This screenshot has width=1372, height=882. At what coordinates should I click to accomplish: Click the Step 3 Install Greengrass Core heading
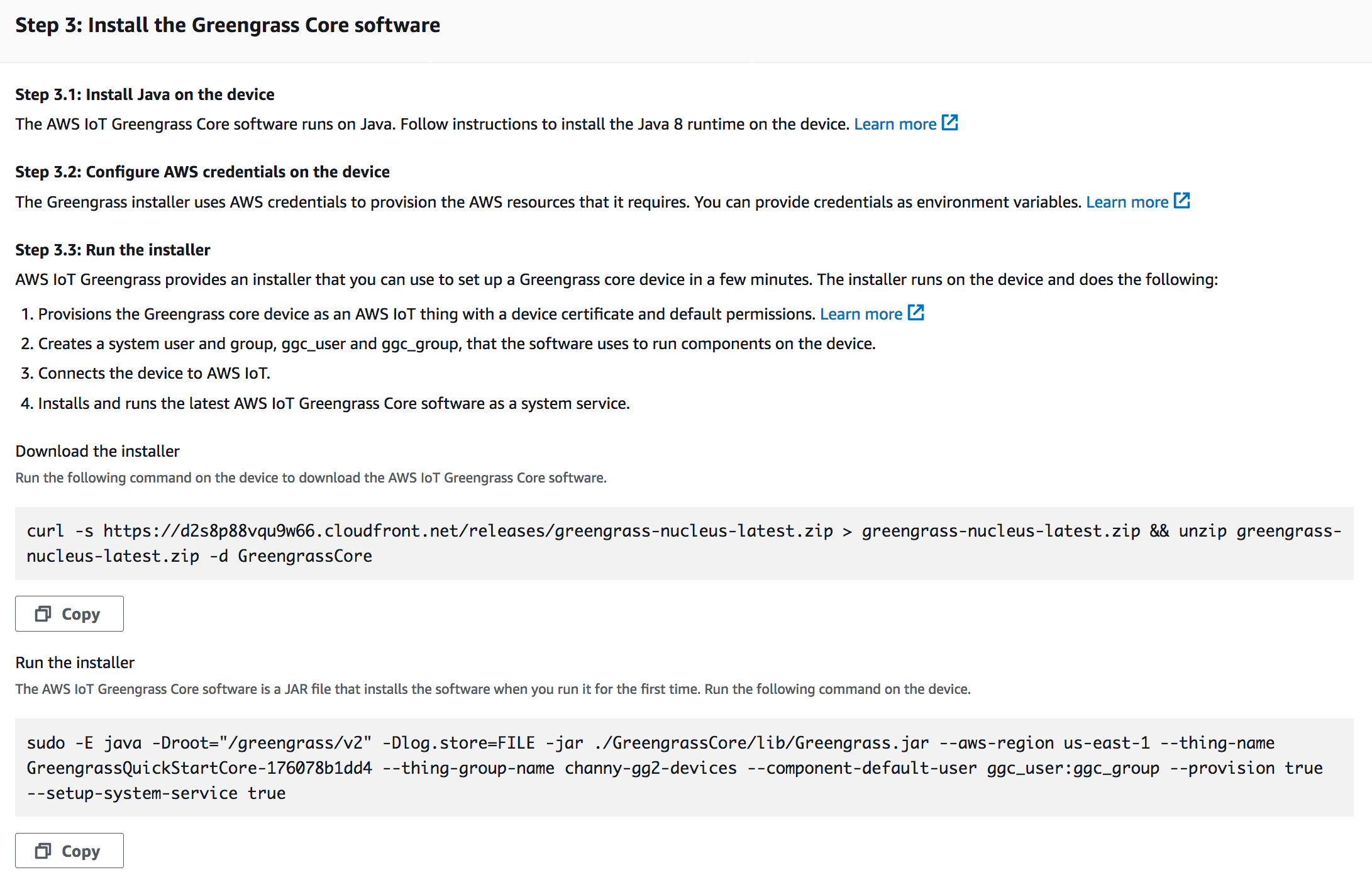[x=228, y=25]
